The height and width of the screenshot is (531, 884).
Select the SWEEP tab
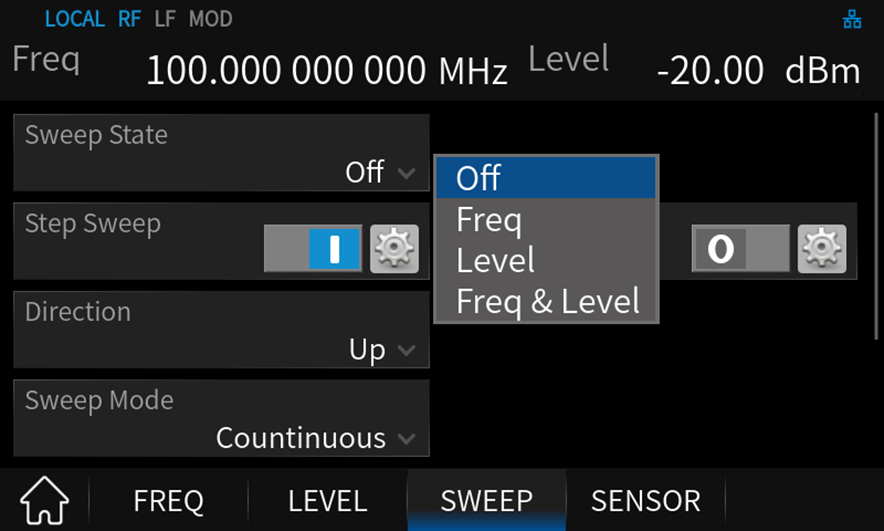486,499
